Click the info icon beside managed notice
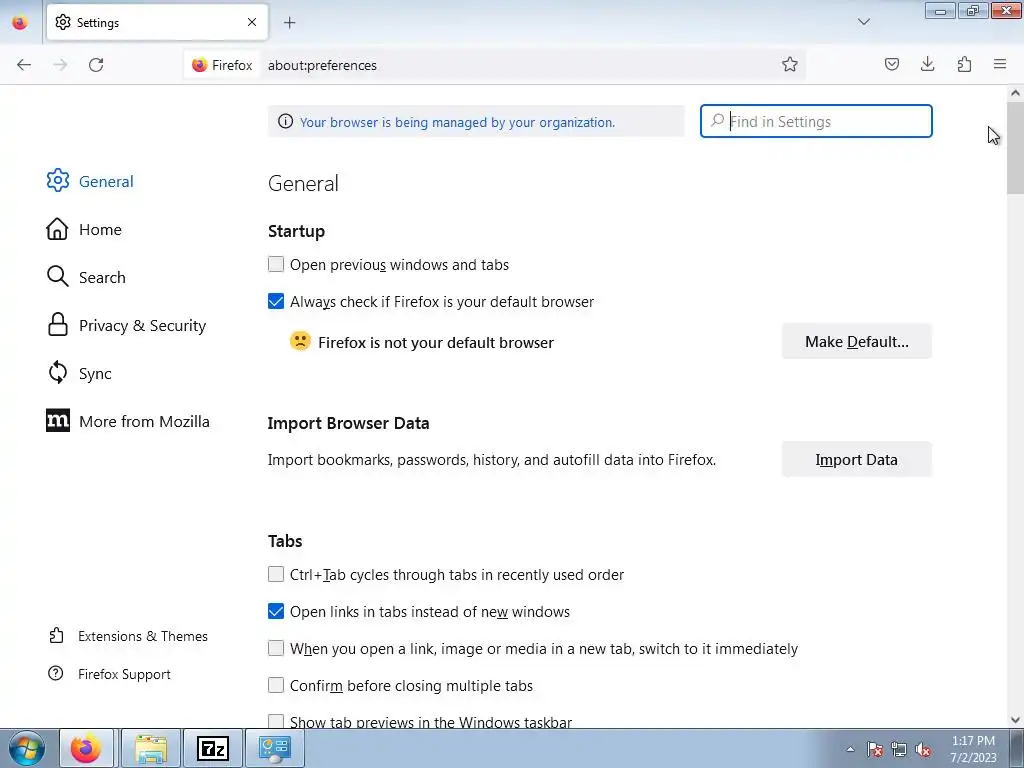 285,121
